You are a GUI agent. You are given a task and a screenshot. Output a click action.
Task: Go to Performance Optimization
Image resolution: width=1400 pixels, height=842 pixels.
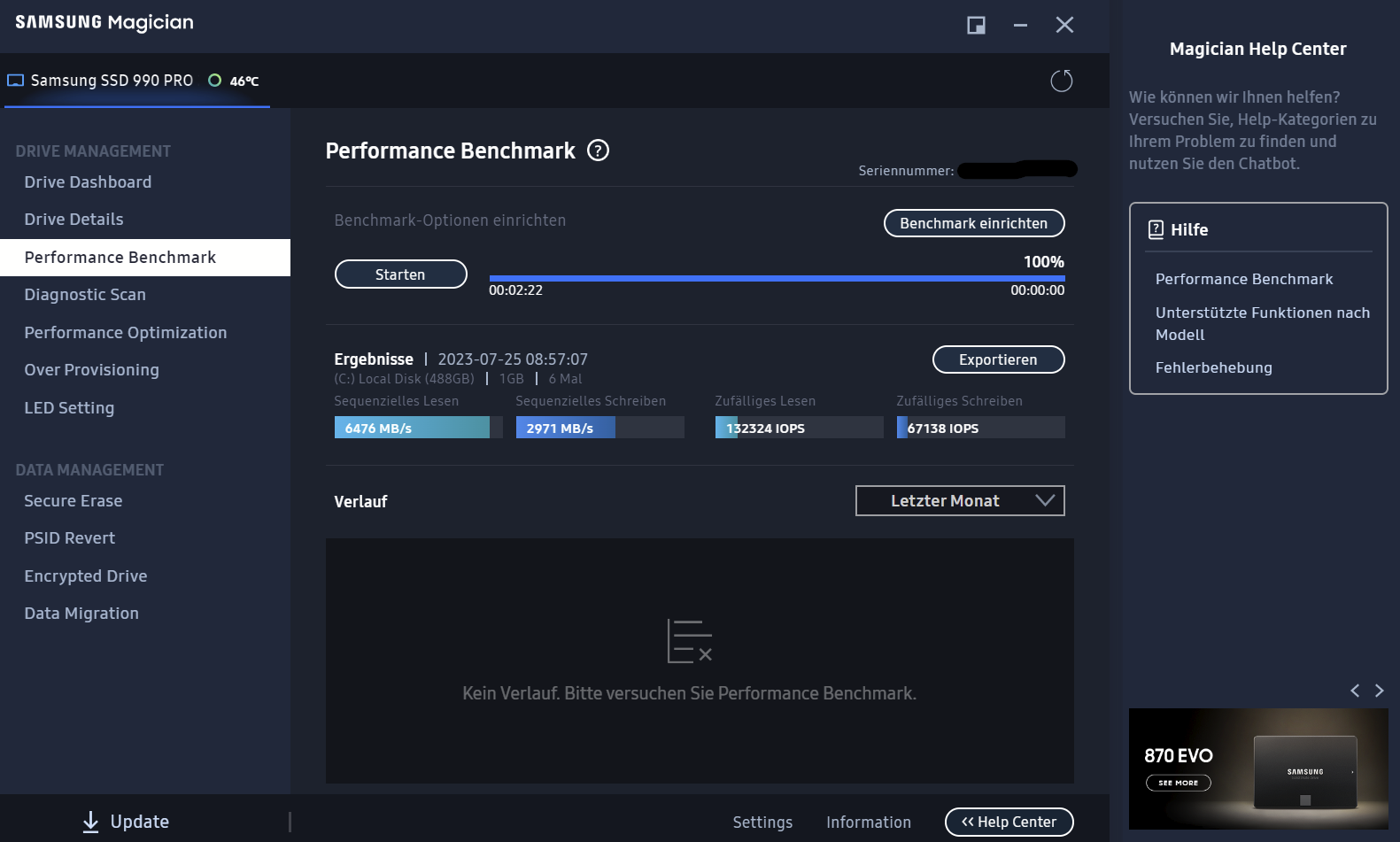126,333
